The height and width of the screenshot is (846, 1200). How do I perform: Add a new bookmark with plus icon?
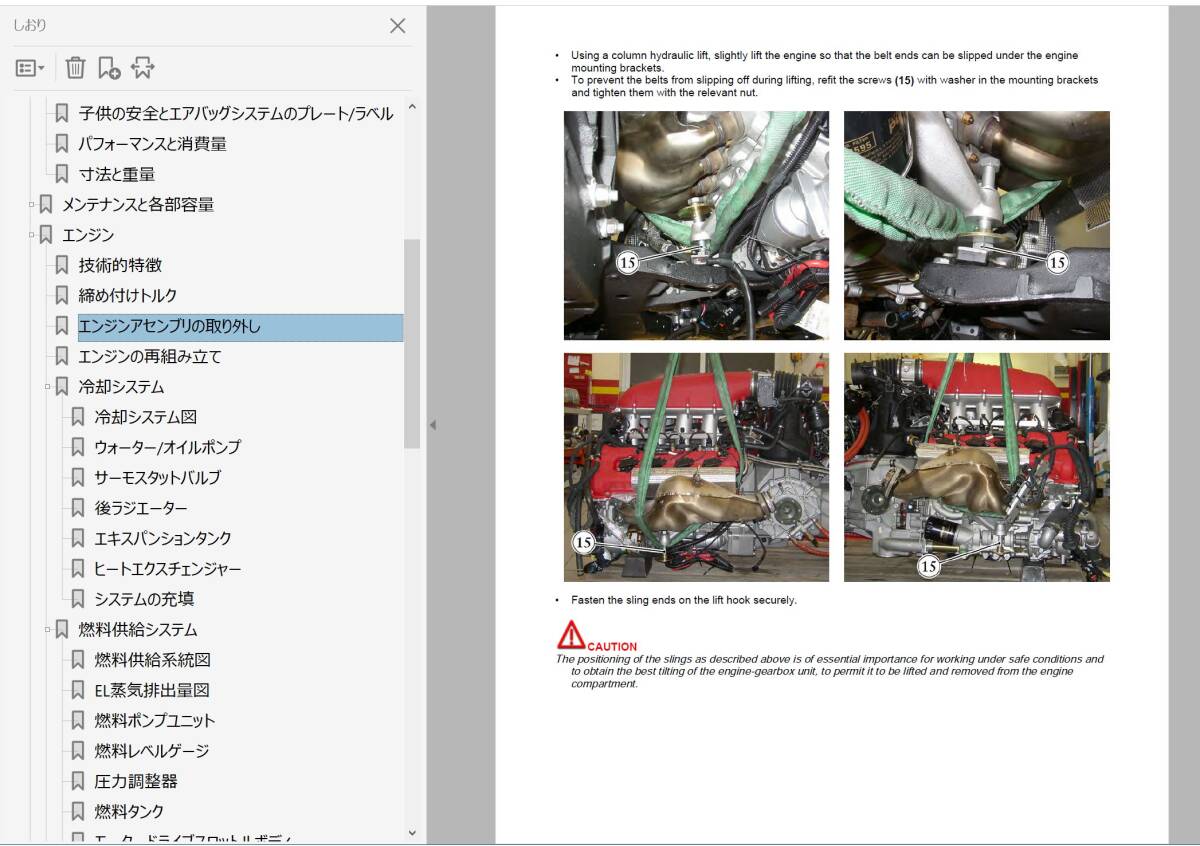pyautogui.click(x=109, y=68)
